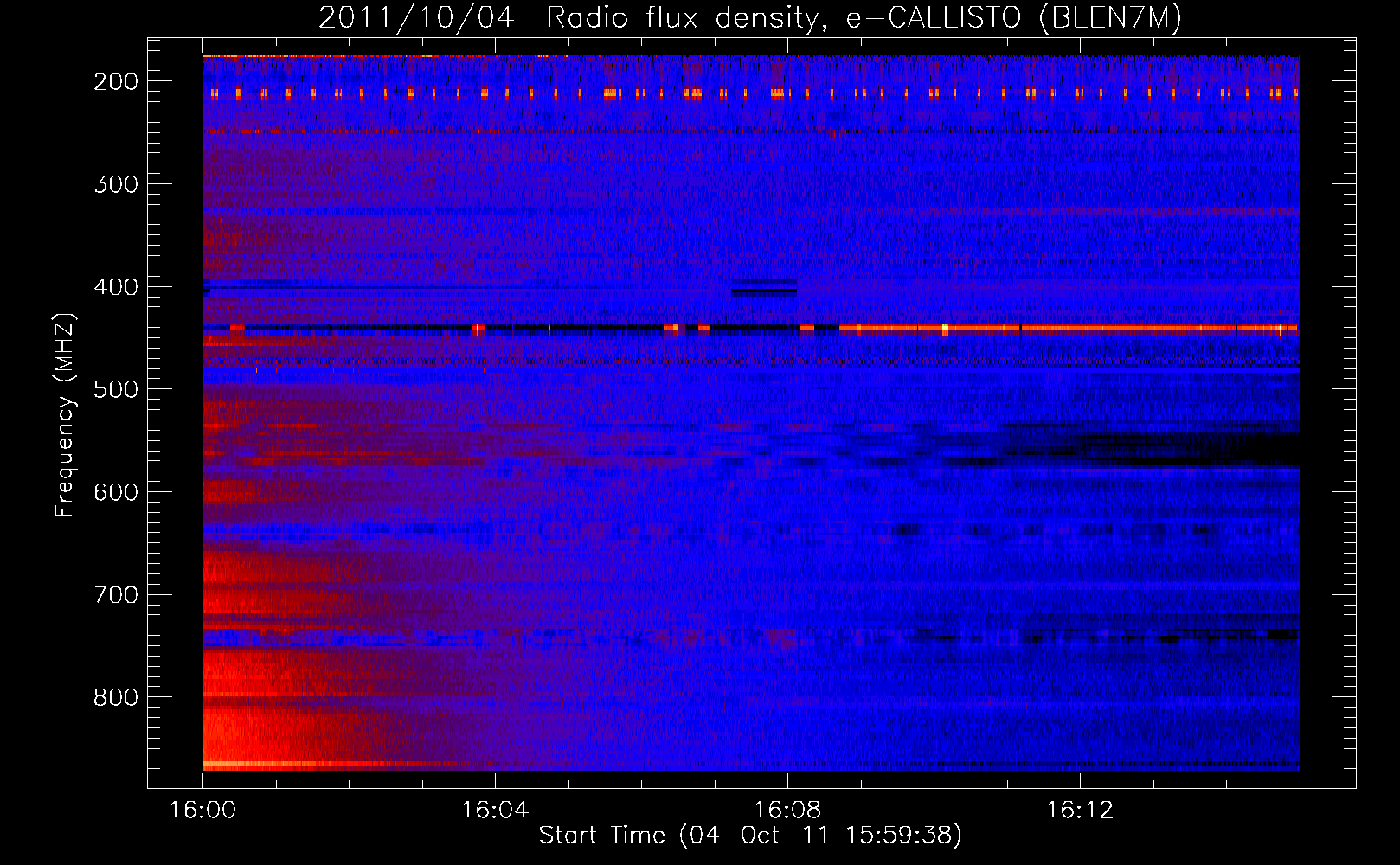Click the 700 frequency tick label

click(116, 595)
